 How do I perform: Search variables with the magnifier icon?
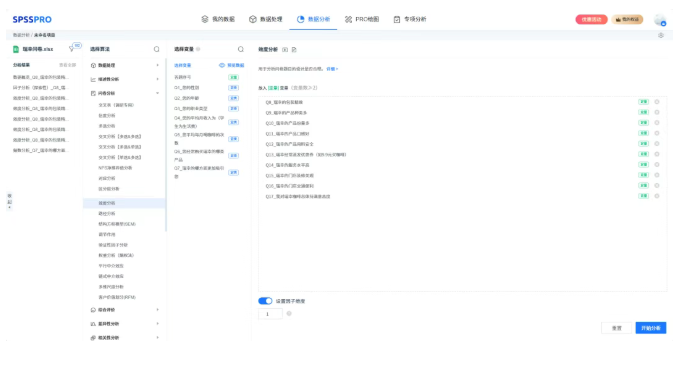click(240, 49)
